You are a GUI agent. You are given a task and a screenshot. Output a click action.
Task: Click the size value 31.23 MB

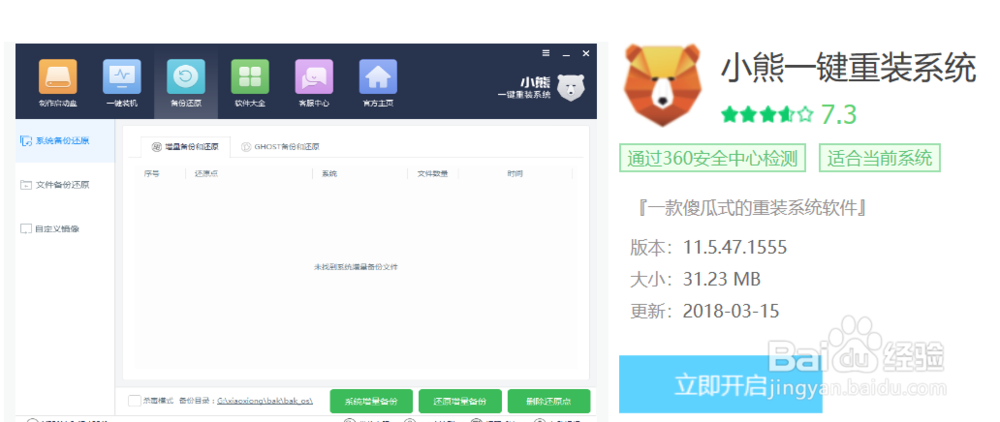click(x=722, y=279)
